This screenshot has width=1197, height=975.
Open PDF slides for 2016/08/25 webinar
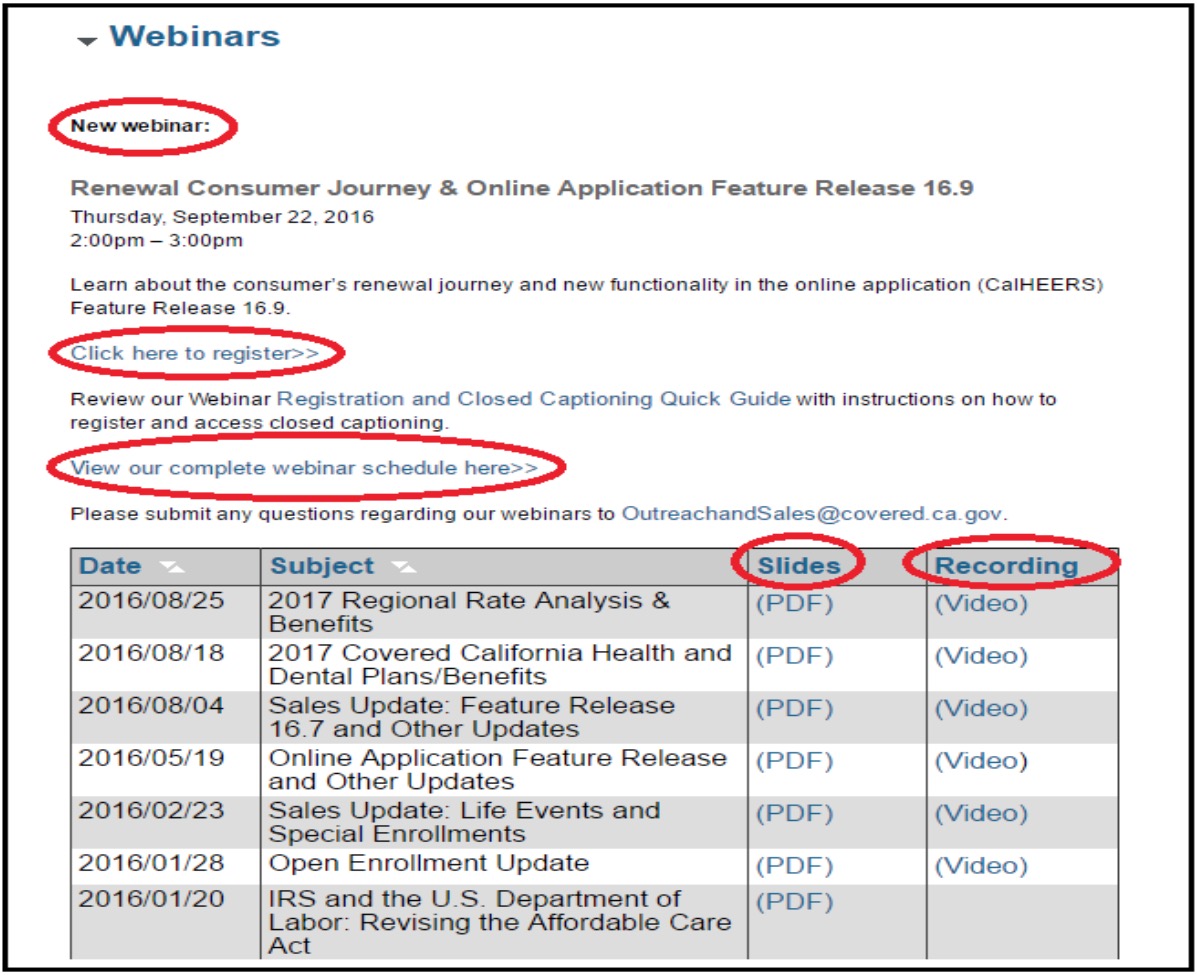[794, 603]
